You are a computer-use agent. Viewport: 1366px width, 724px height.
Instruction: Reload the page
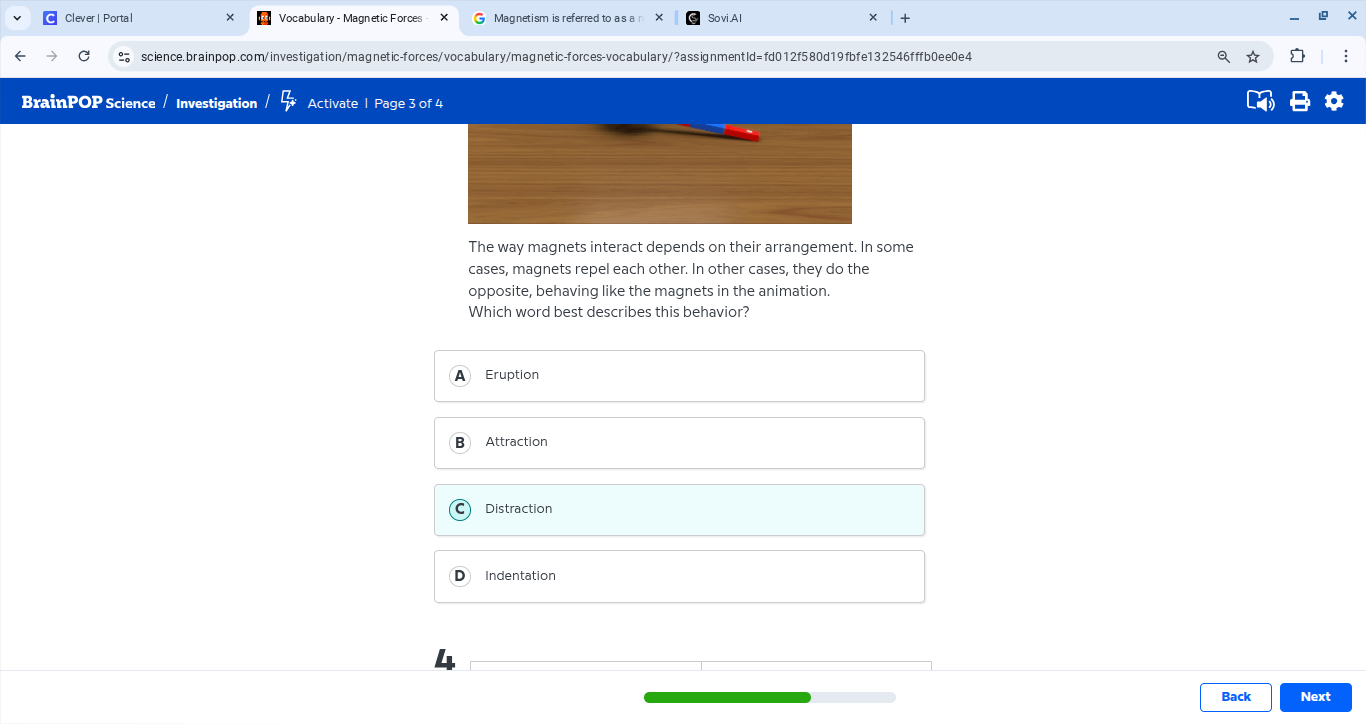84,56
